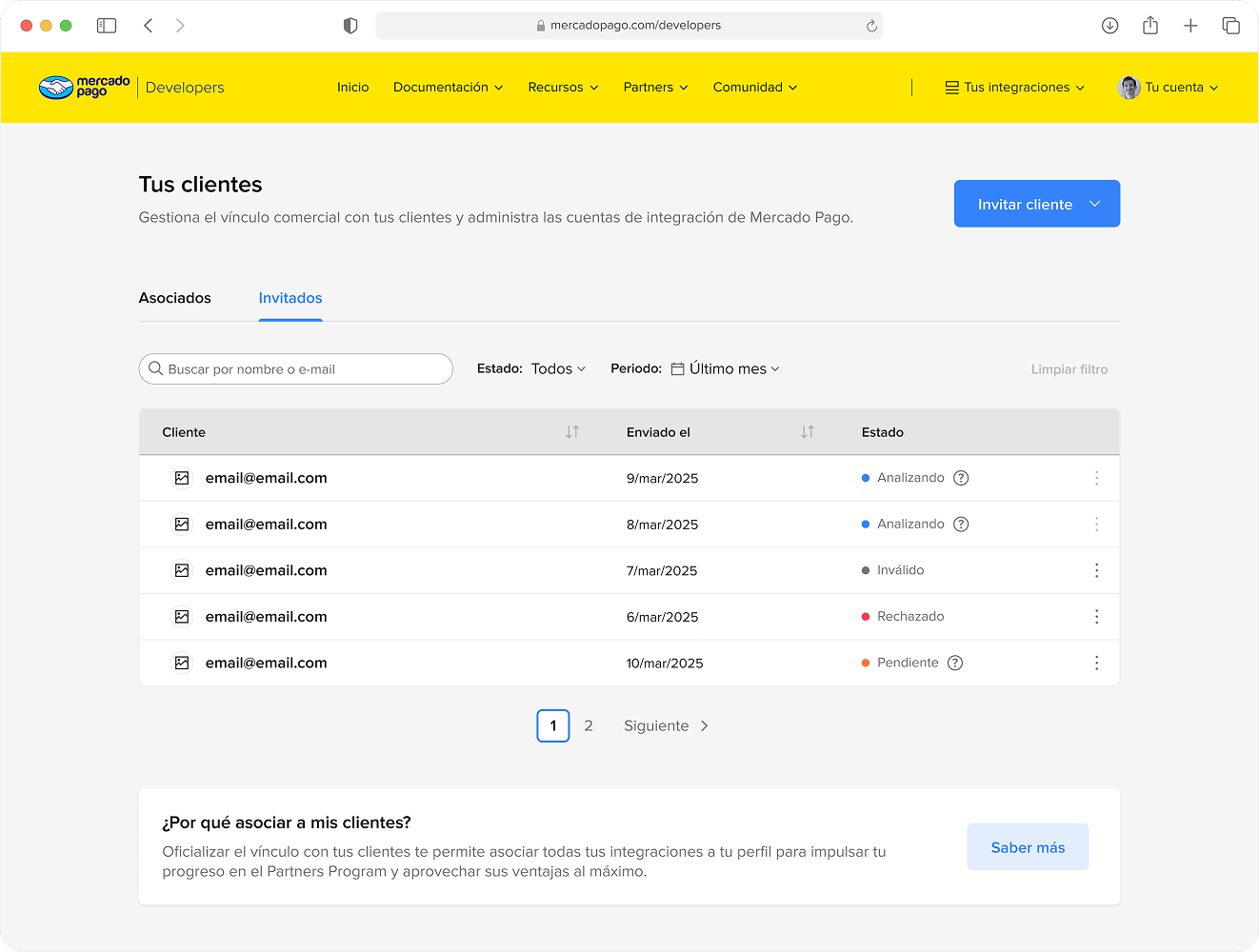Click the privacy shield icon
Image resolution: width=1259 pixels, height=952 pixels.
[x=350, y=26]
